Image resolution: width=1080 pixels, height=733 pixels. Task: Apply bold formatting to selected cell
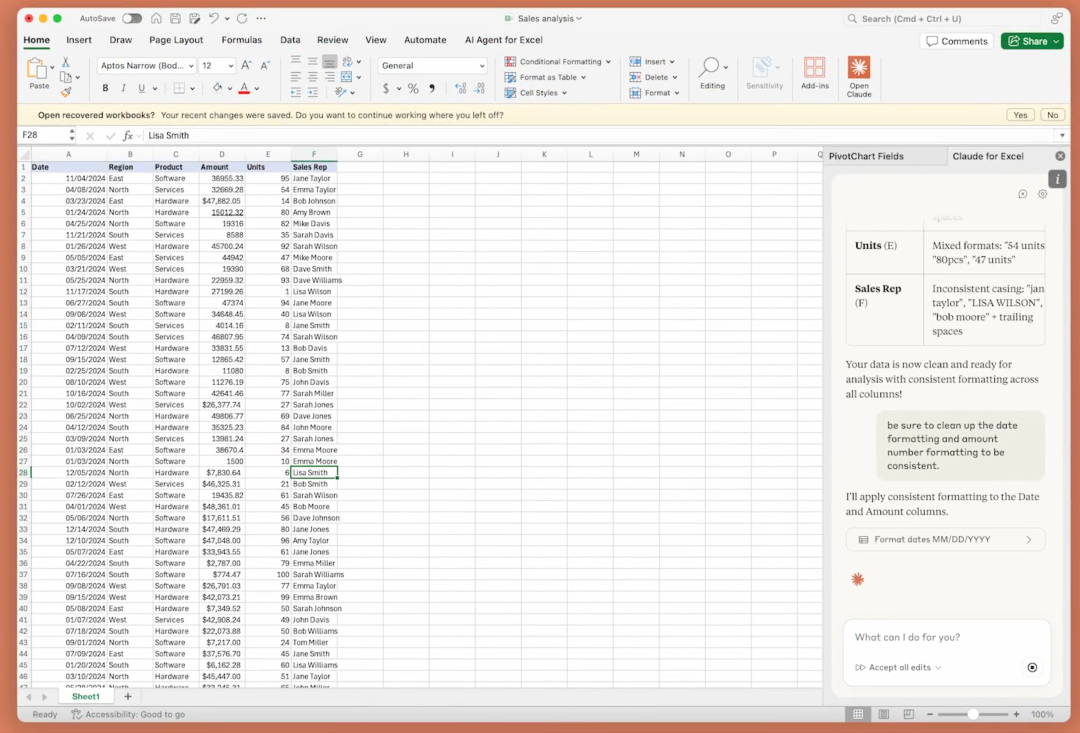click(104, 88)
